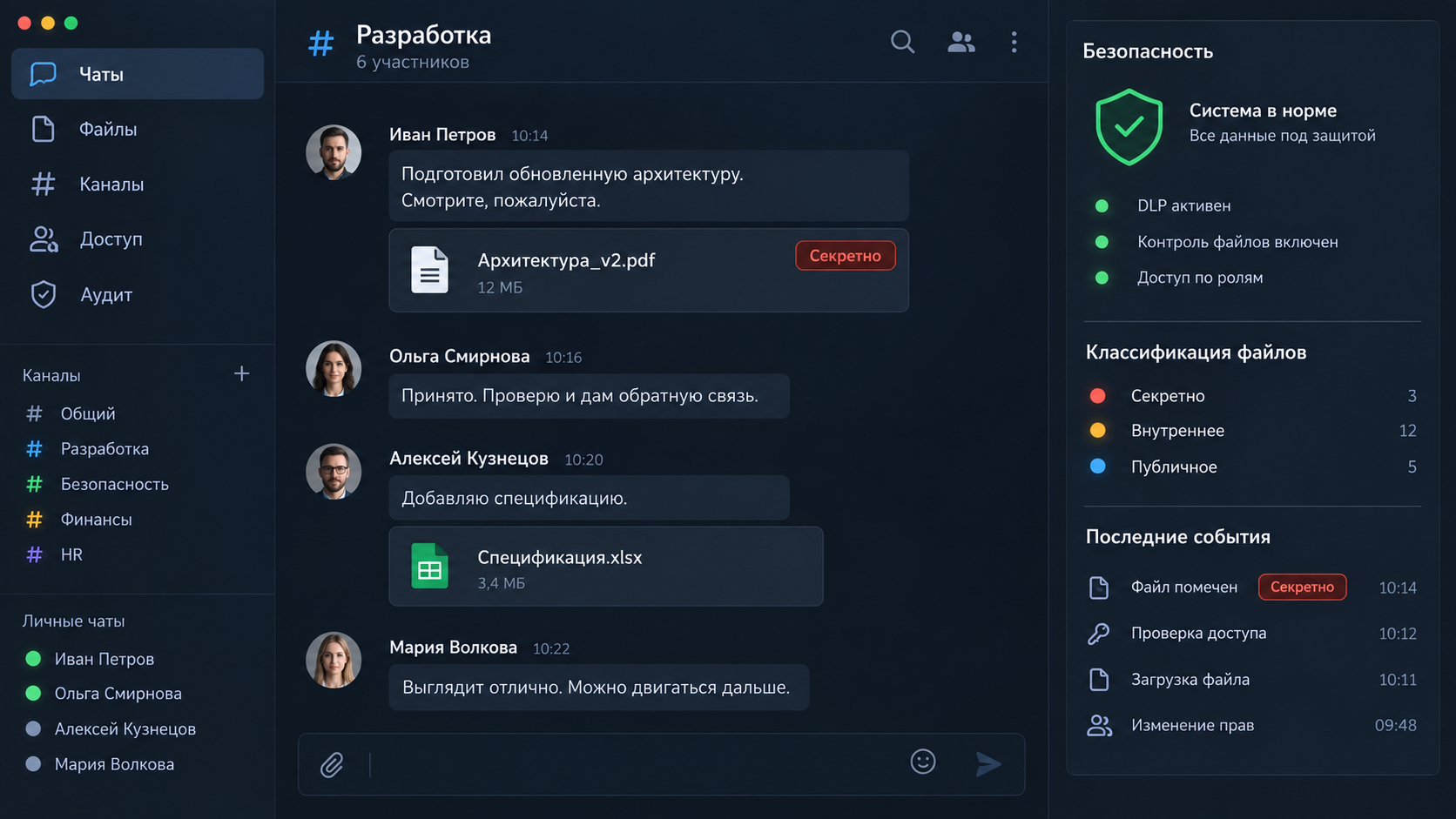Open the Спецификация.xlsx file name
Image resolution: width=1456 pixels, height=819 pixels.
click(560, 558)
